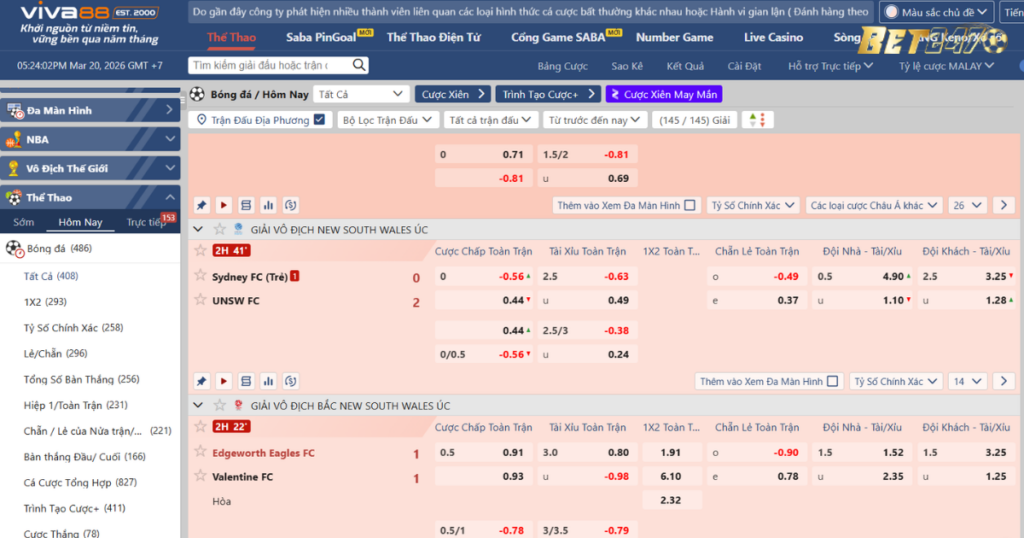Click the Cược Xiên May Mắn button

(x=663, y=94)
